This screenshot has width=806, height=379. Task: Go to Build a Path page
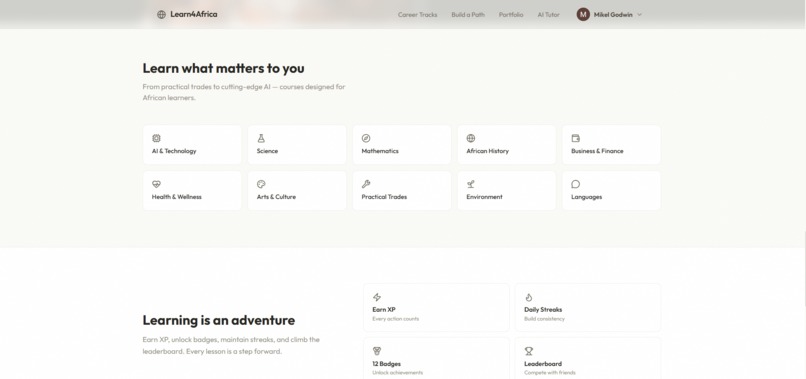point(468,14)
